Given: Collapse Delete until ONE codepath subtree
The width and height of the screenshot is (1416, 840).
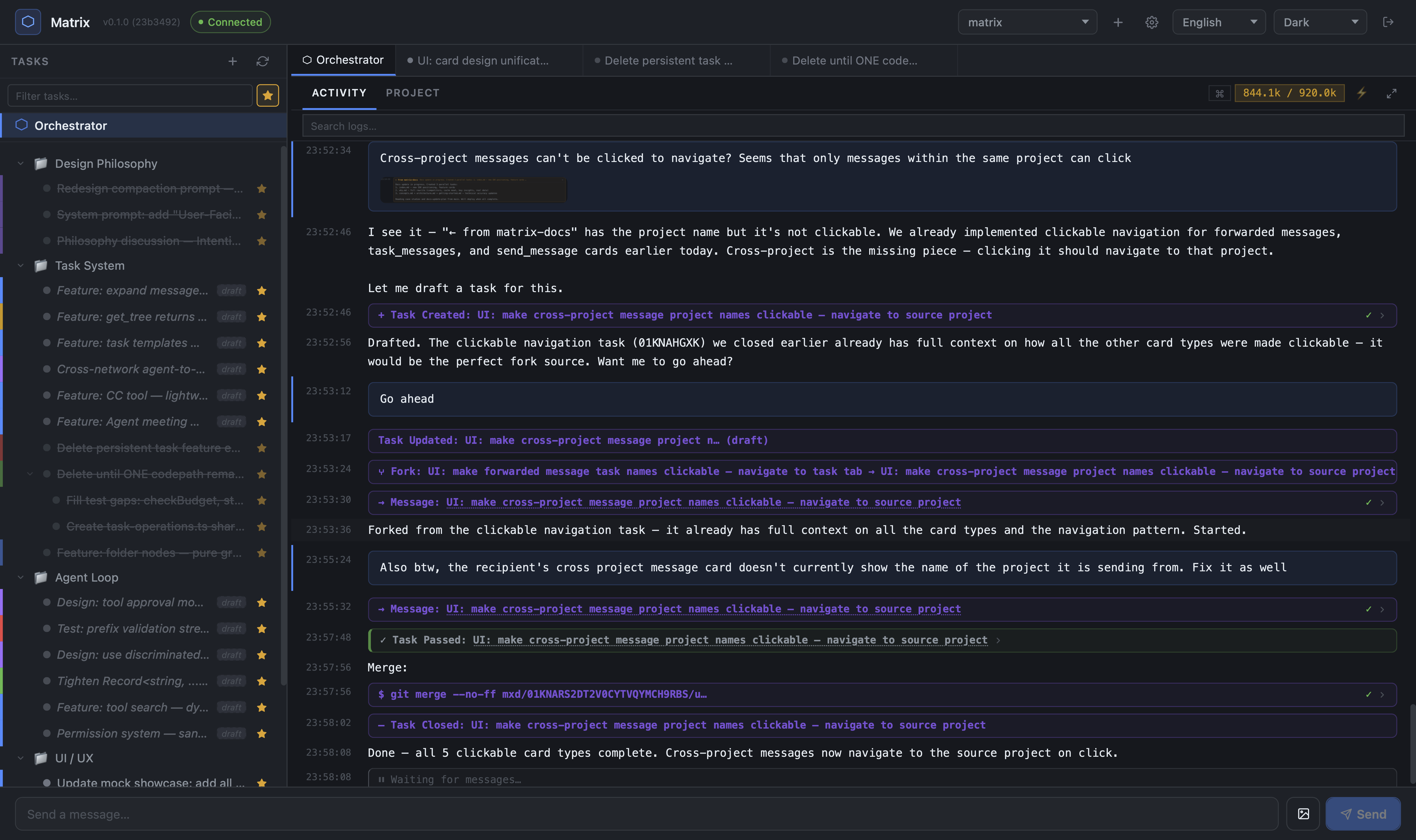Looking at the screenshot, I should [30, 474].
